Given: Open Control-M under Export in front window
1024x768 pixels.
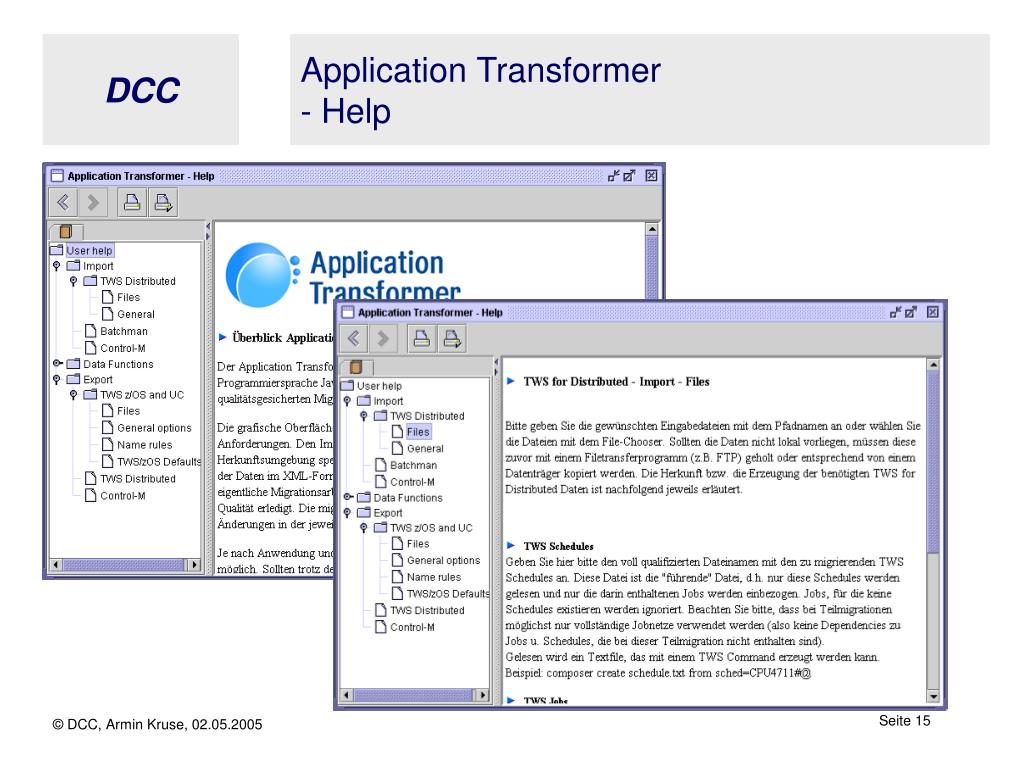Looking at the screenshot, I should tap(412, 627).
